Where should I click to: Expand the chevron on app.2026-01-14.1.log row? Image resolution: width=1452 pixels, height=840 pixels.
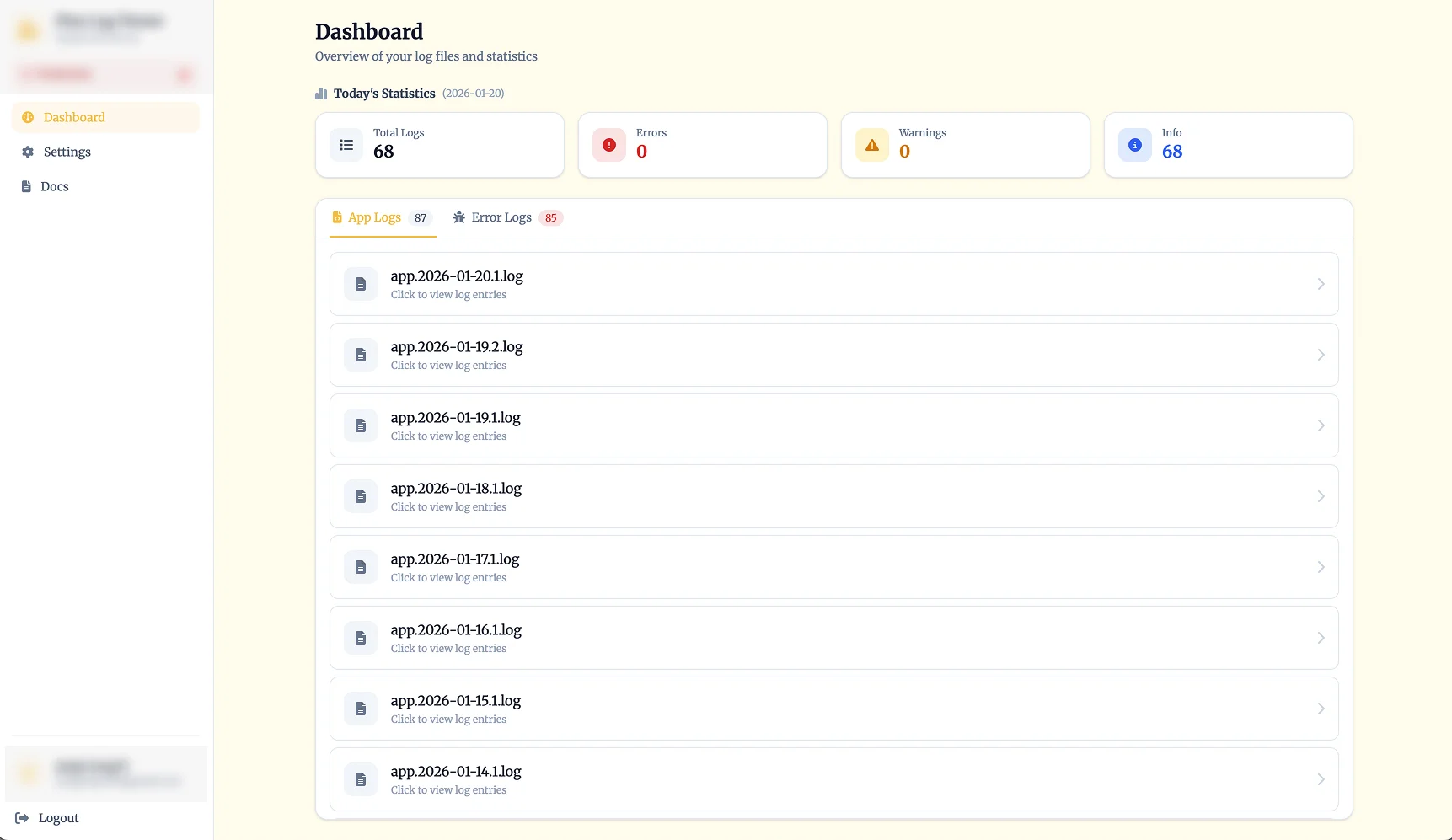(1321, 779)
